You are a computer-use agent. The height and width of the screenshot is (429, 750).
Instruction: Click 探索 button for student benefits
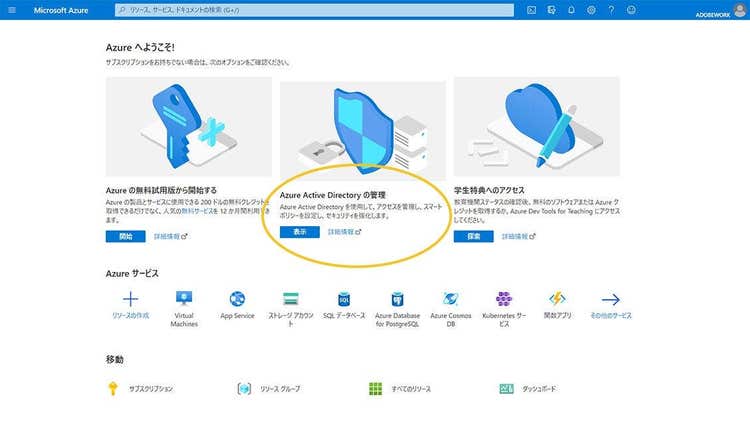click(x=473, y=237)
